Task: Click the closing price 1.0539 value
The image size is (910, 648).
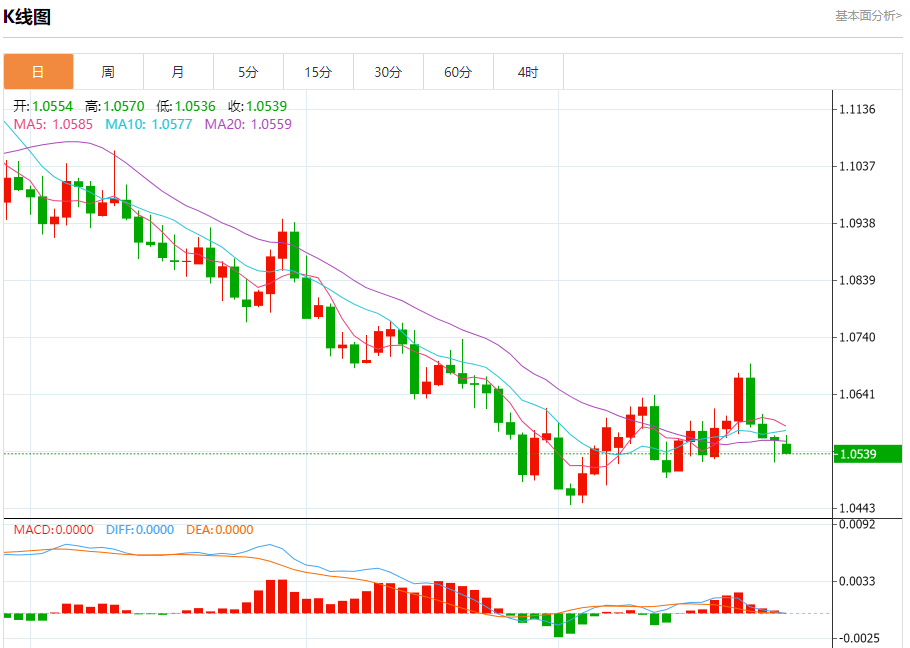Action: tap(266, 106)
